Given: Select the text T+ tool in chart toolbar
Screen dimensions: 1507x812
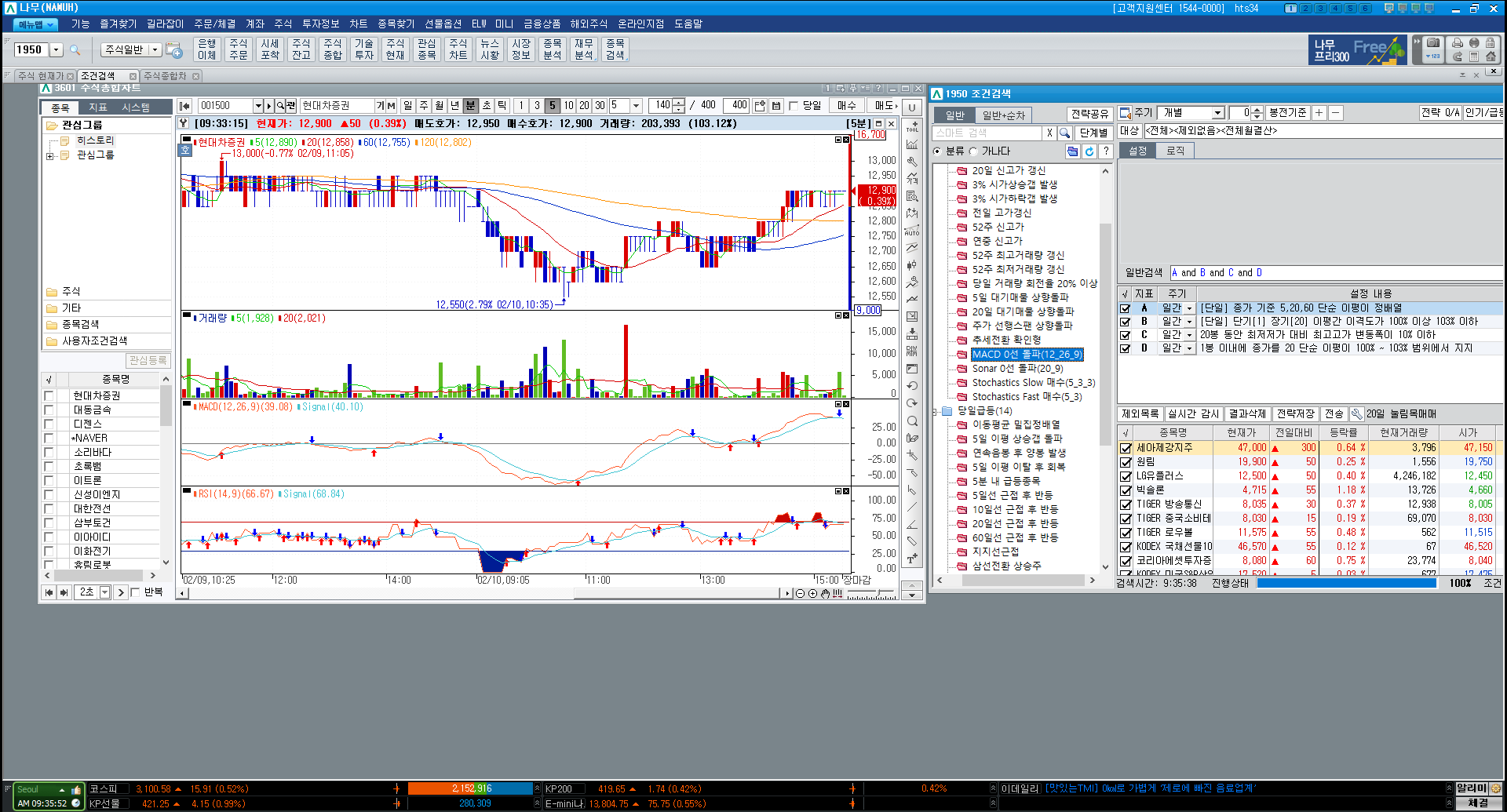Looking at the screenshot, I should coord(912,559).
